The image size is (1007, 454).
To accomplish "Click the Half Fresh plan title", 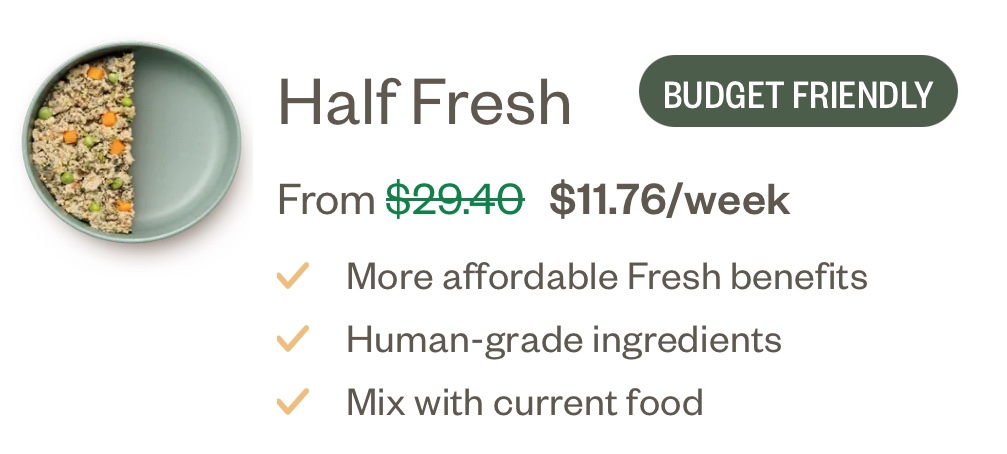I will [x=424, y=102].
